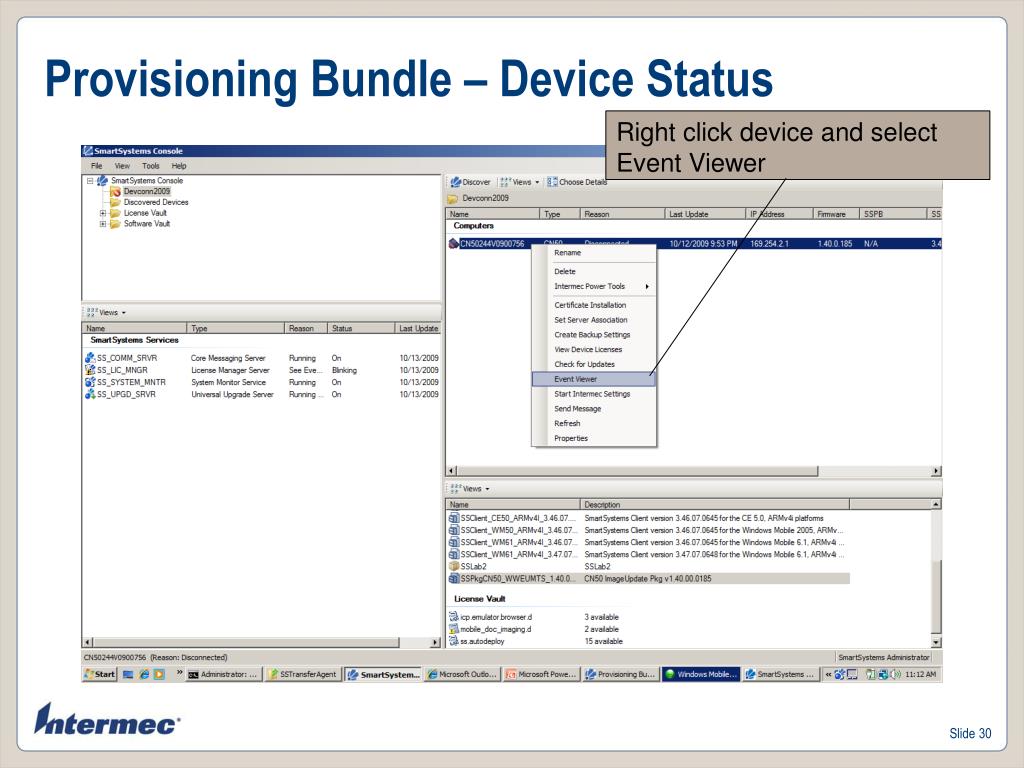The image size is (1024, 768).
Task: Click the device list horizontal scrollbar left arrow
Action: tap(451, 471)
